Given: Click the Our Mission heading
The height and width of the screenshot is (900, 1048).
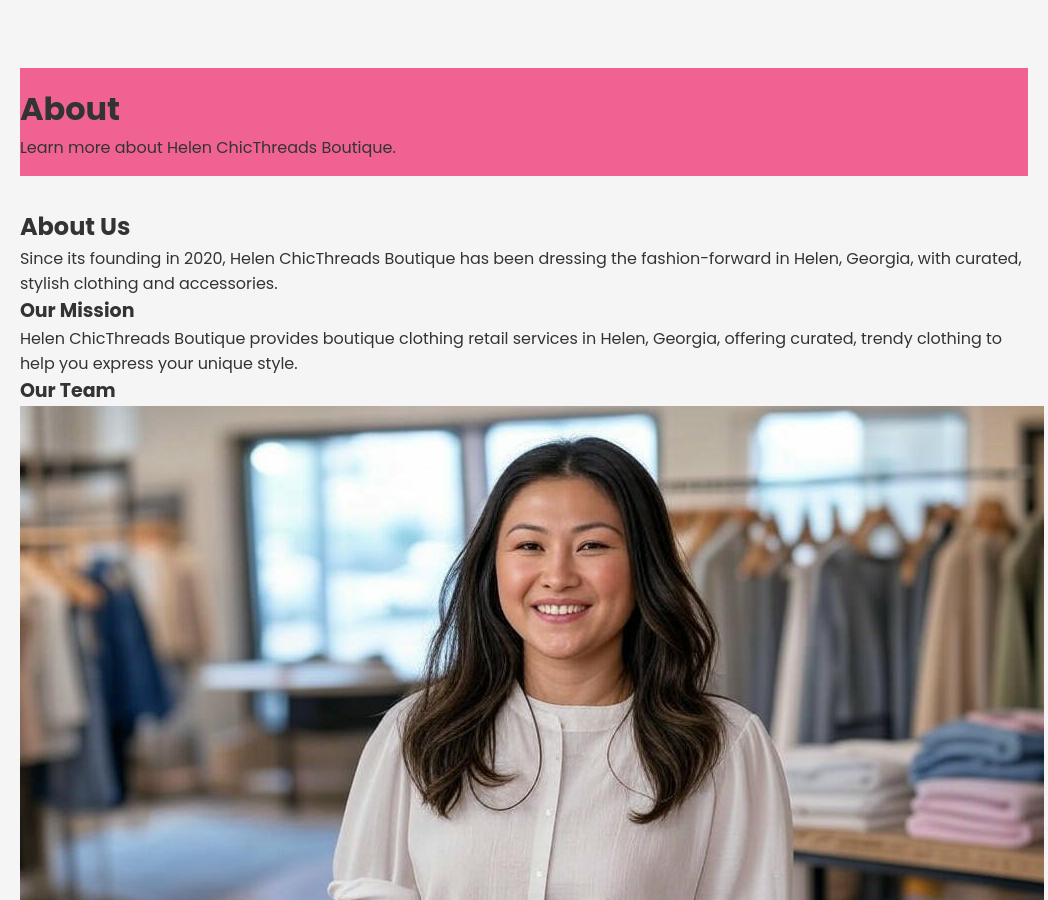Looking at the screenshot, I should coord(77,310).
